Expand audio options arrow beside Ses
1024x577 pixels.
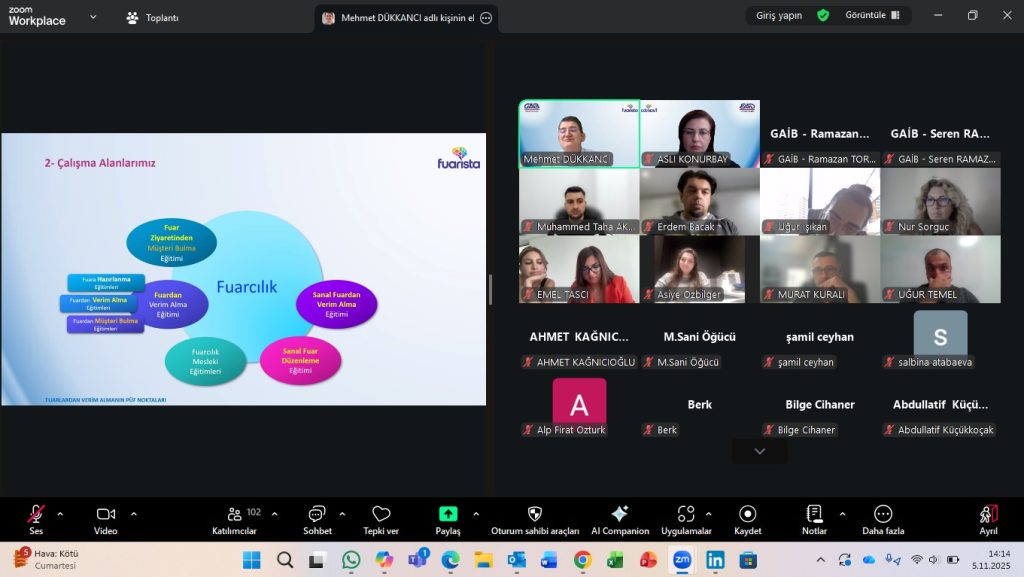pos(60,514)
